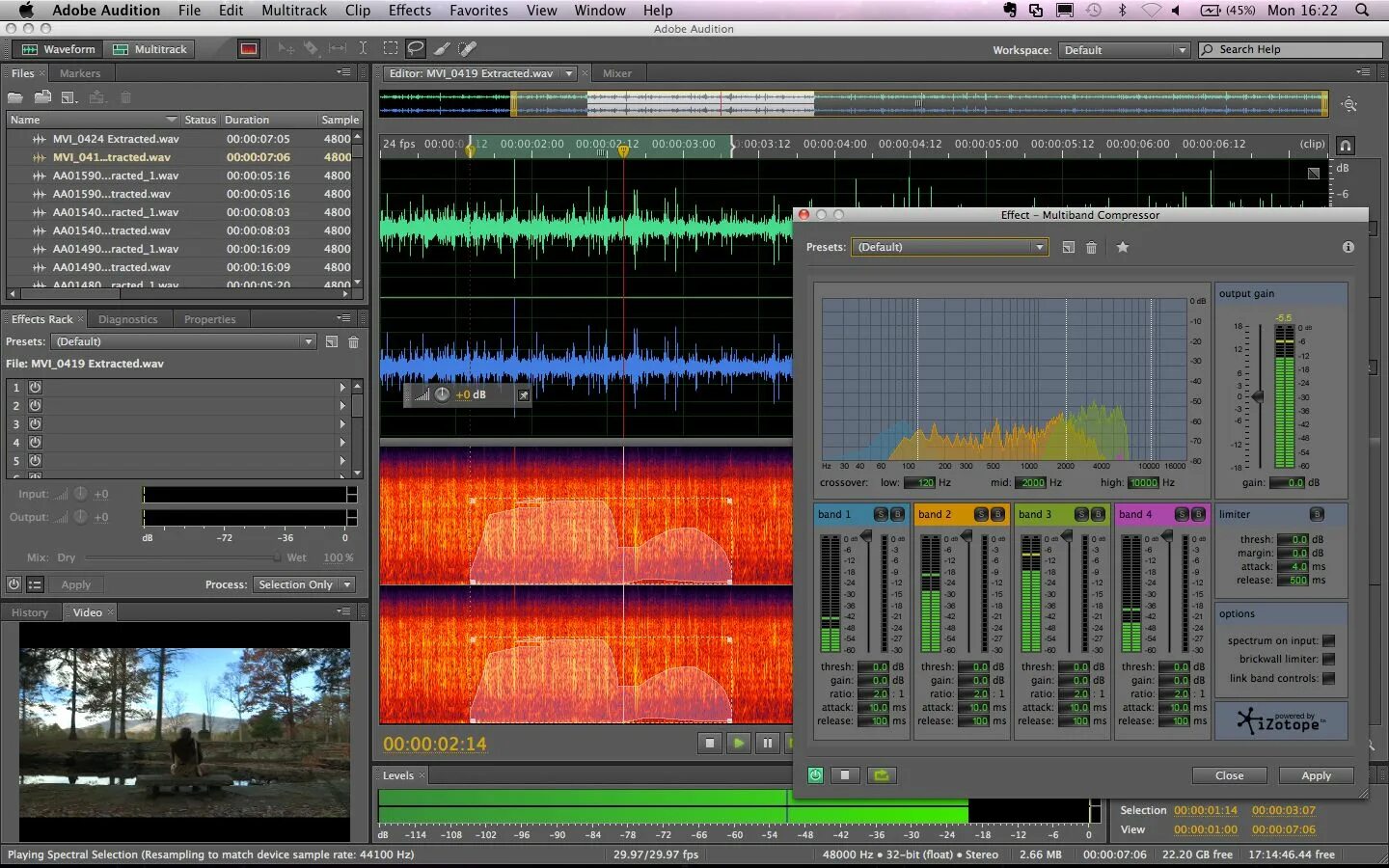Viewport: 1389px width, 868px height.
Task: Click Mix Dry/Wet slider handle
Action: (277, 557)
